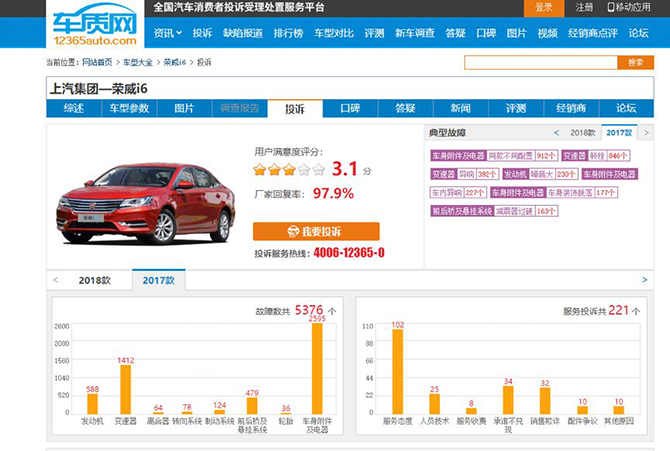Select the 2018款 tab above the charts
The height and width of the screenshot is (451, 670).
point(94,280)
